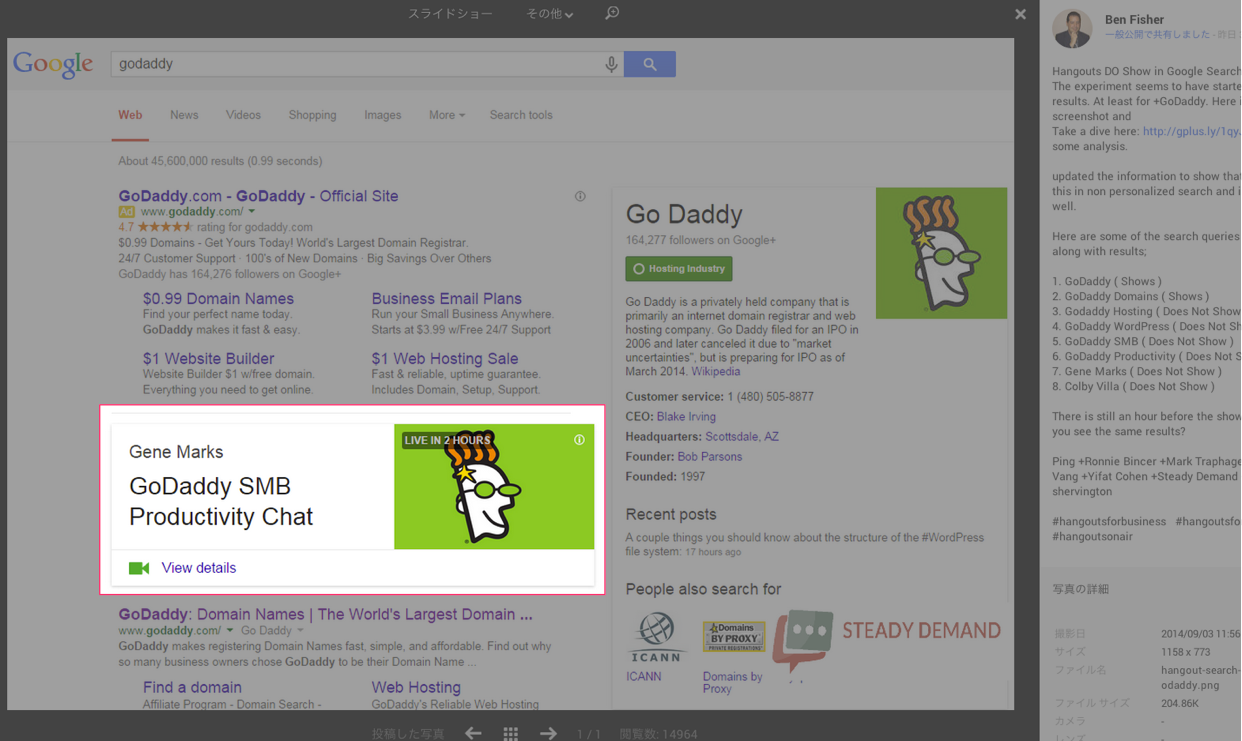Open Bob Parsons founder link

710,456
